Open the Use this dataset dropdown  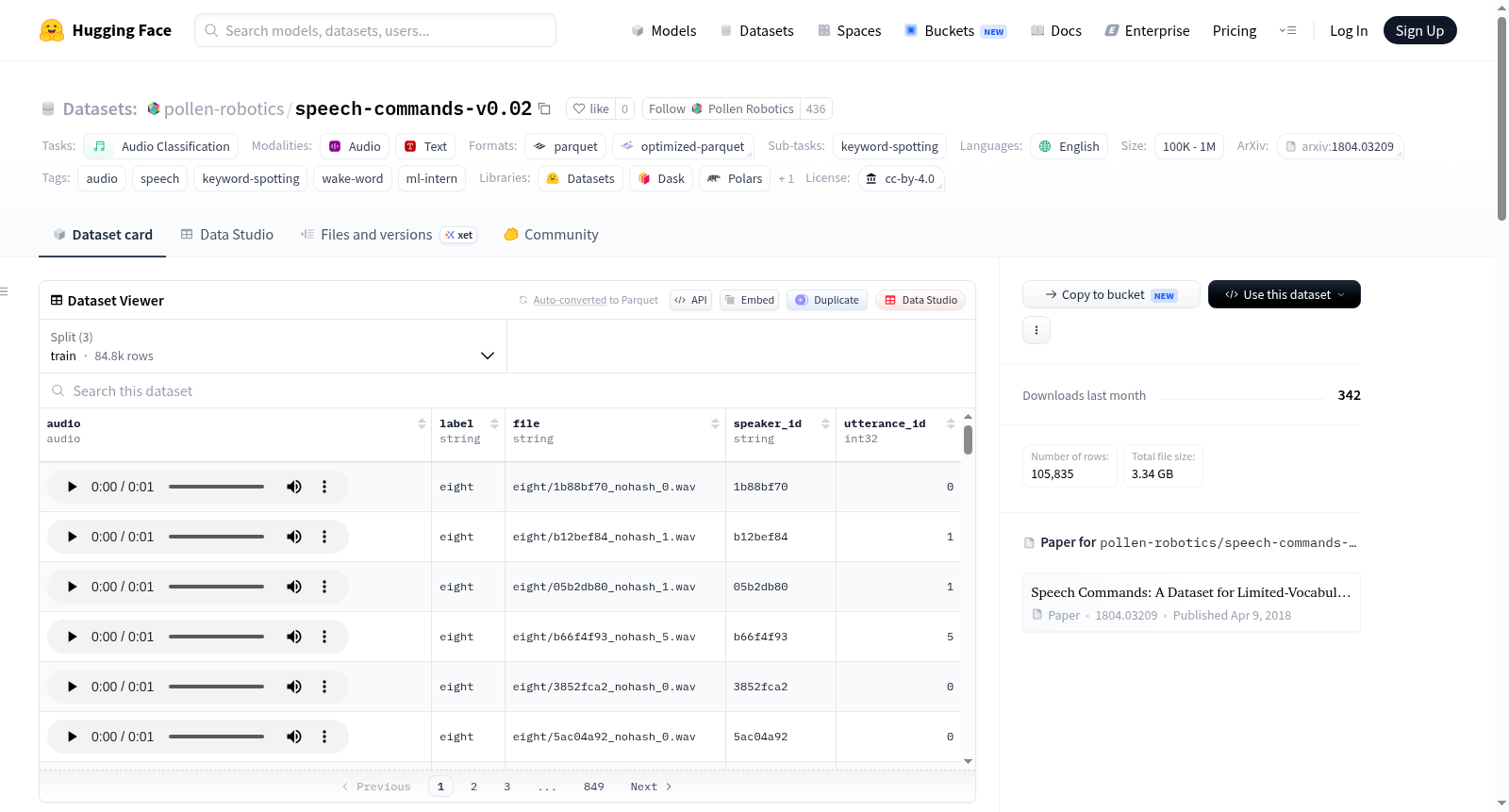[x=1285, y=294]
